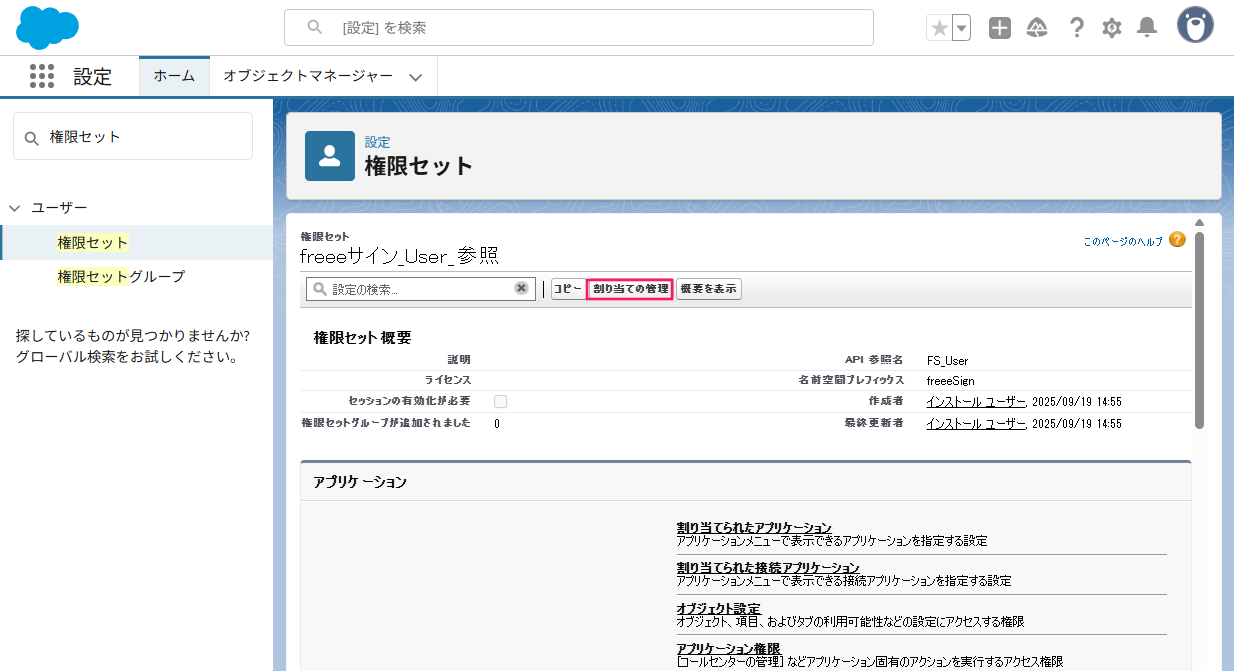
Task: Open 割り当てられたアプリケーション link
Action: pos(754,528)
